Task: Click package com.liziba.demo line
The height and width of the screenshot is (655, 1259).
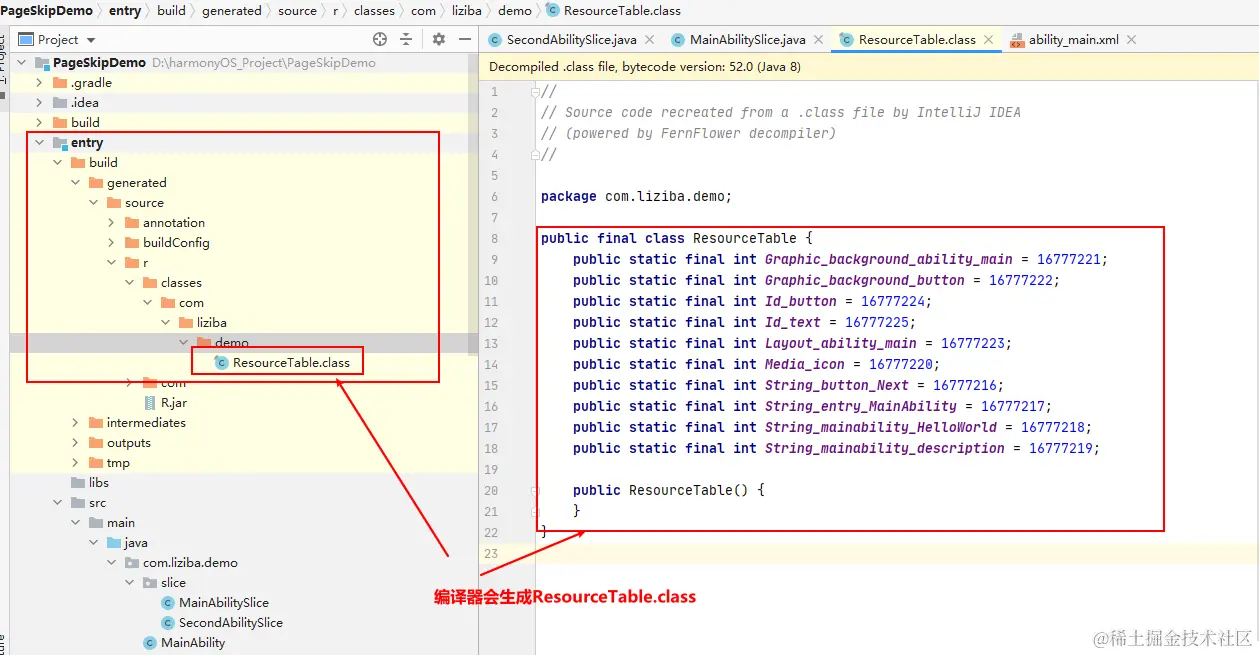Action: click(x=637, y=196)
